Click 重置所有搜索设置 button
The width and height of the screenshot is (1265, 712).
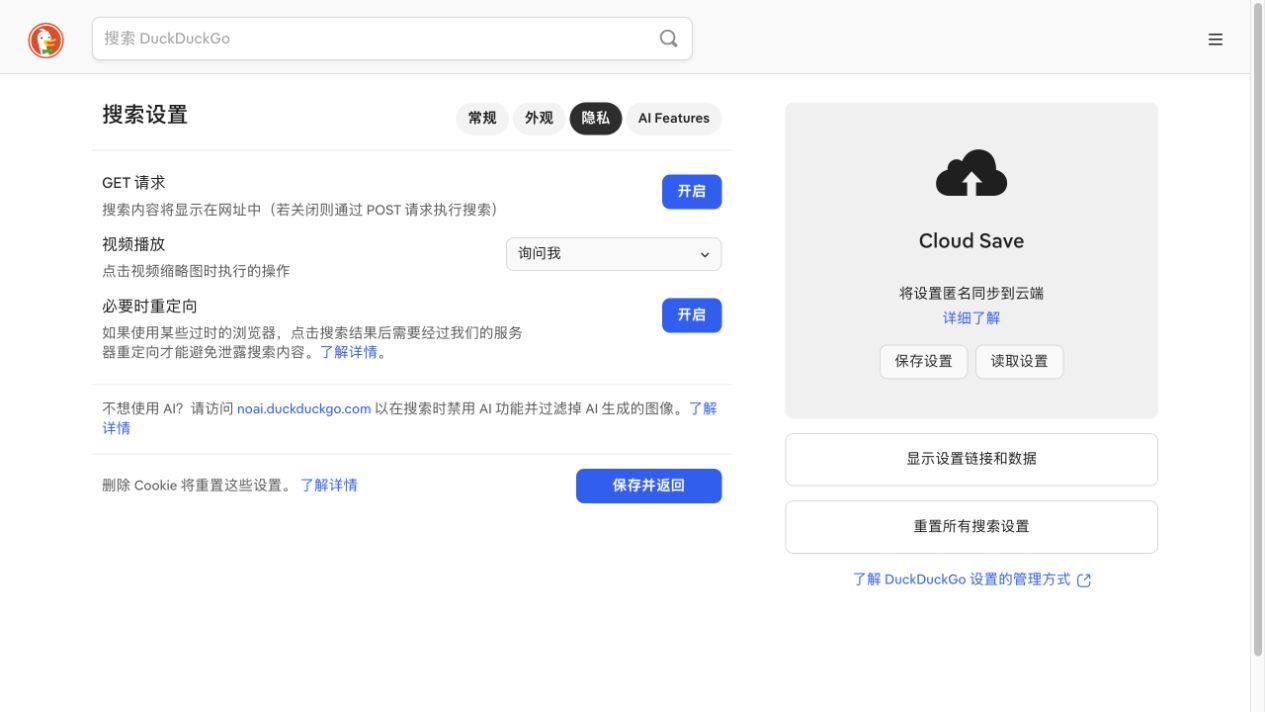pos(971,527)
